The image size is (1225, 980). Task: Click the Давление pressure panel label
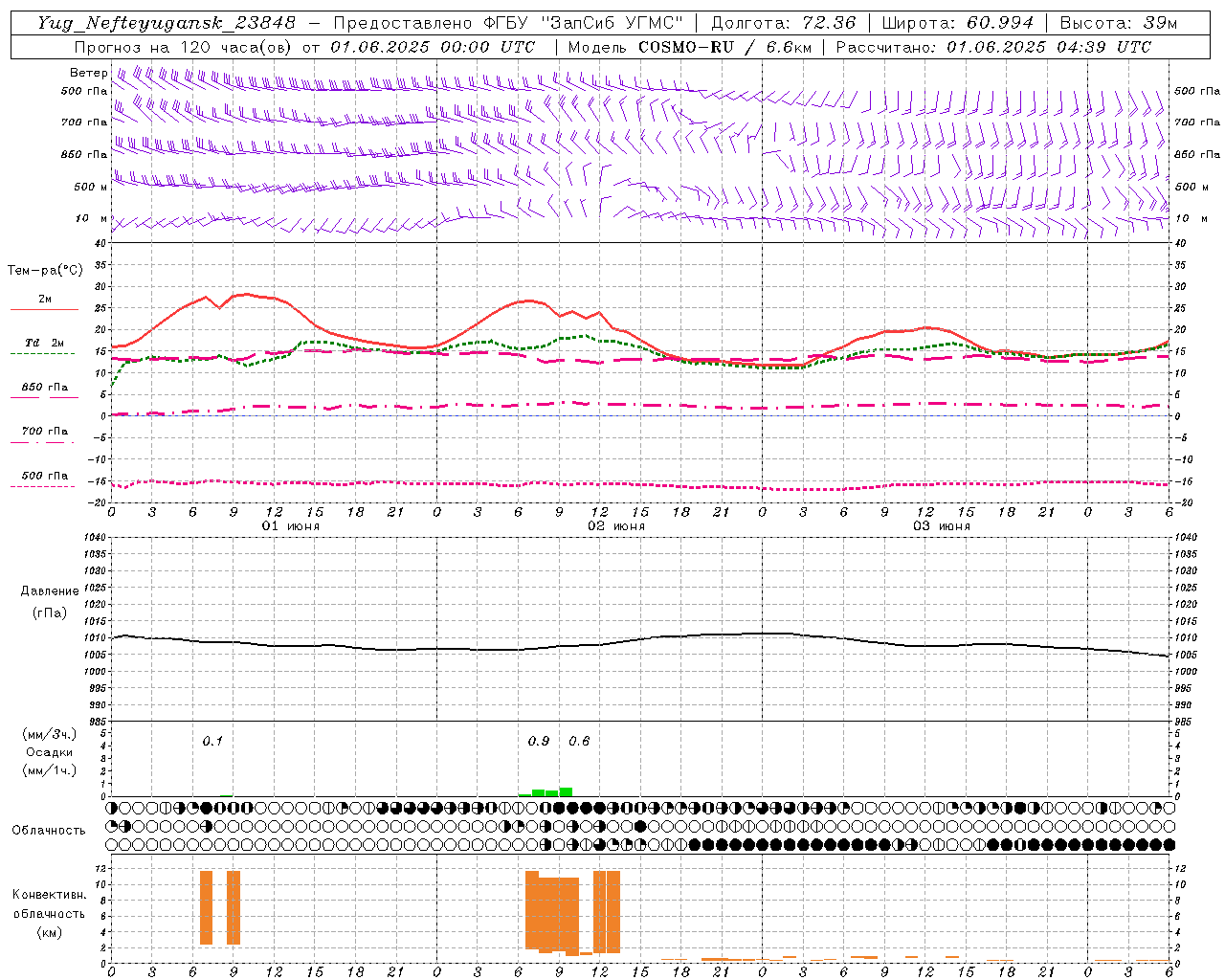click(x=50, y=591)
